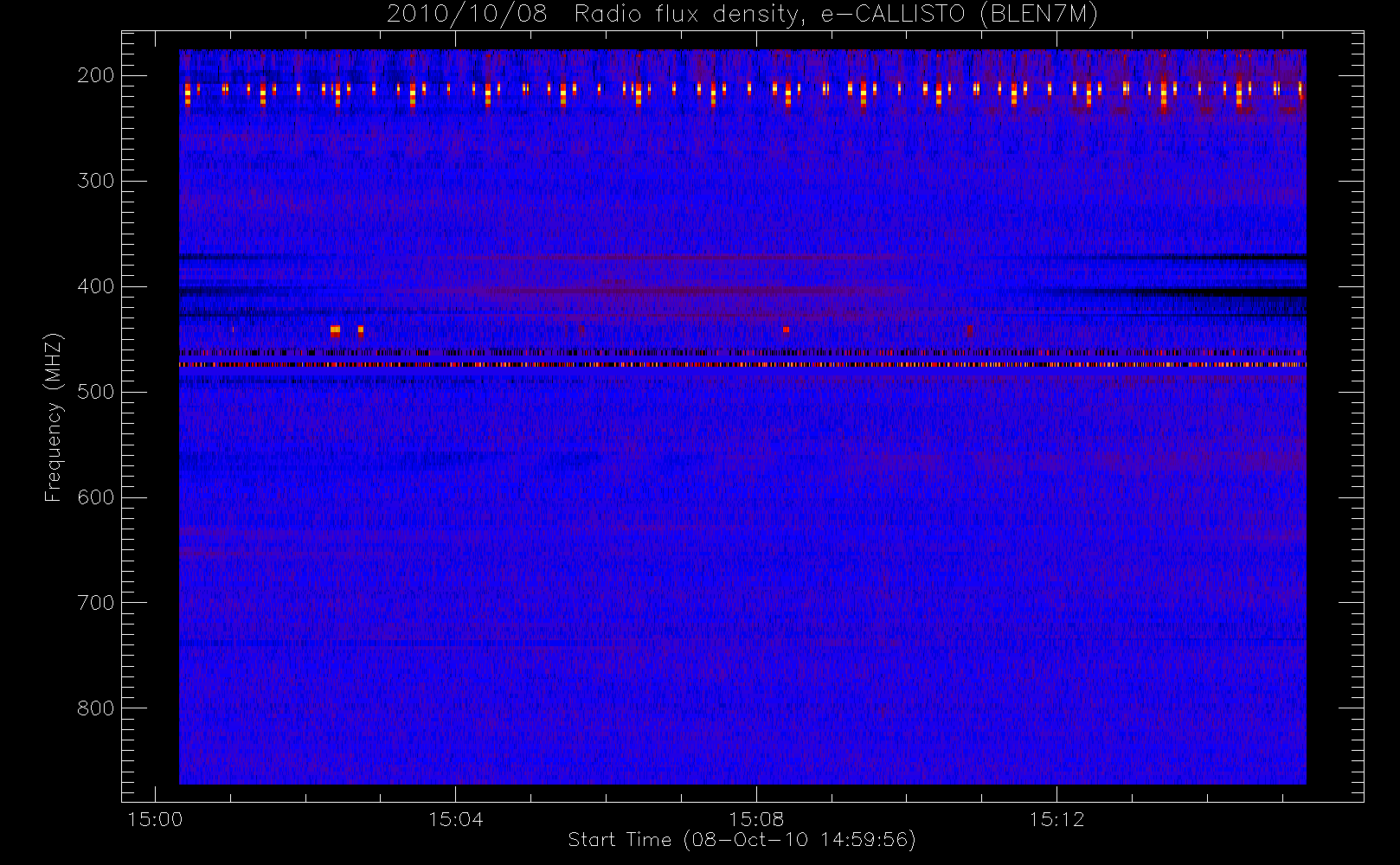Click the plot title "Radio flux density, e-CALLISTO (BLEN7M)"
Image resolution: width=1400 pixels, height=865 pixels.
tap(836, 15)
